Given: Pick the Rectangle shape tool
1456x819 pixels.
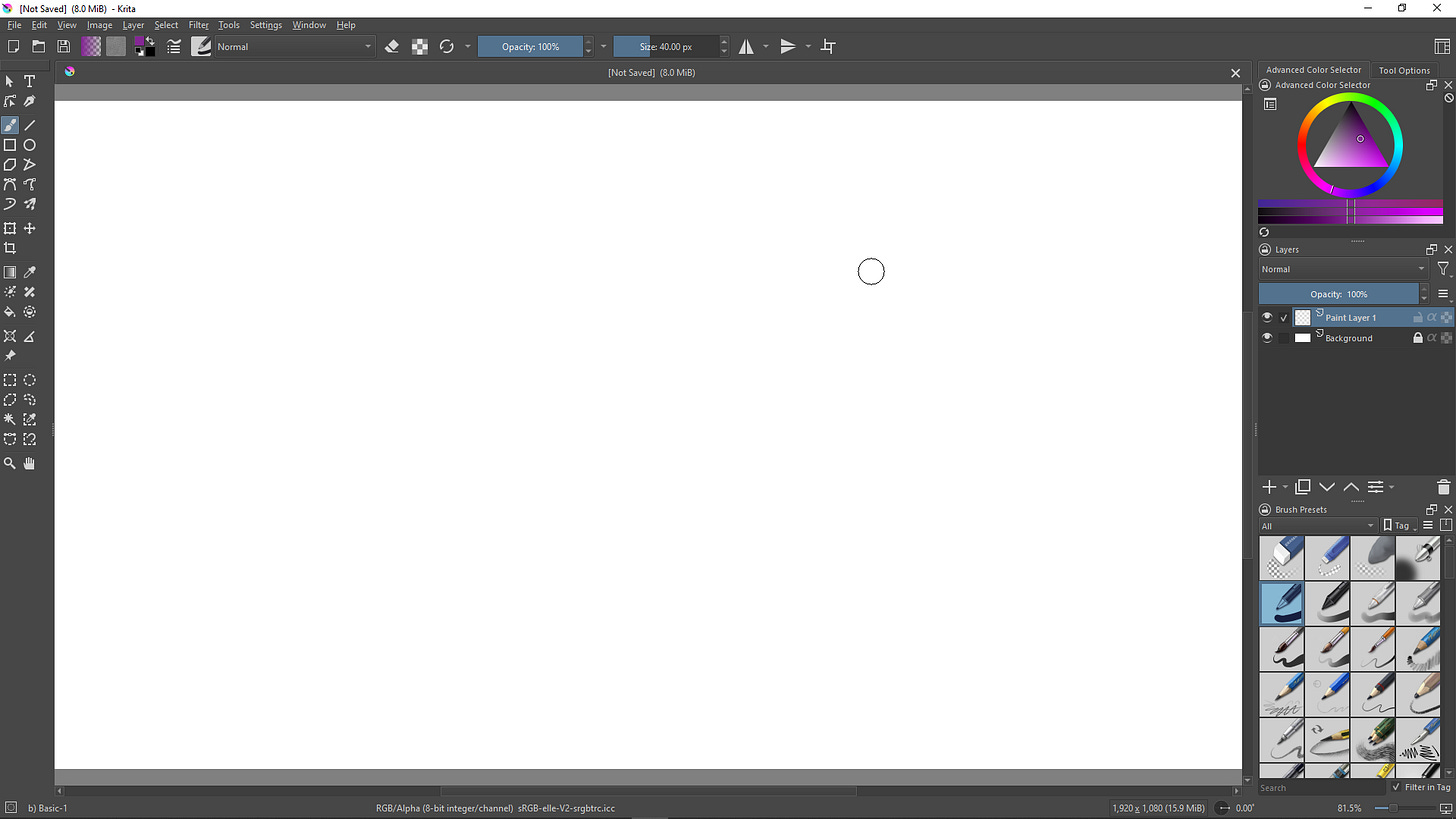Looking at the screenshot, I should [x=10, y=145].
